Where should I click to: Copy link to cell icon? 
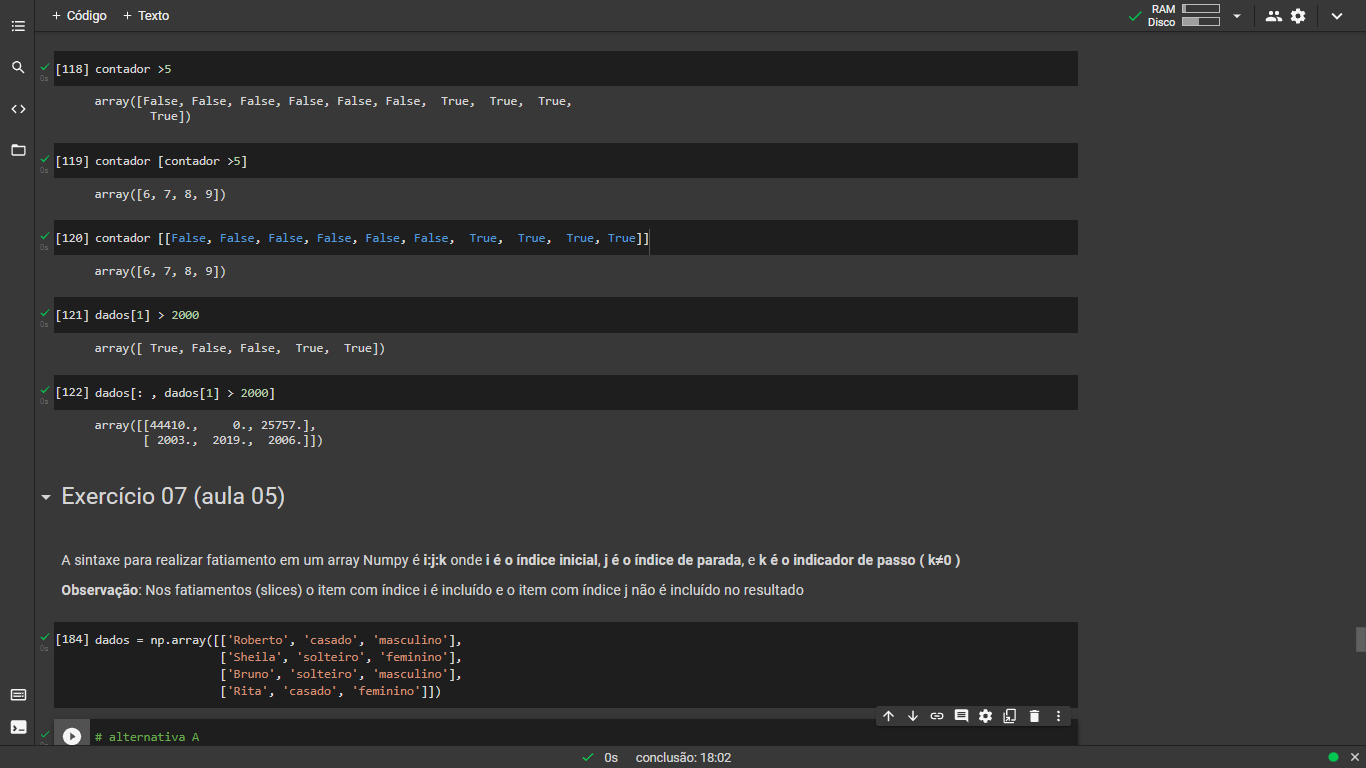coord(937,716)
